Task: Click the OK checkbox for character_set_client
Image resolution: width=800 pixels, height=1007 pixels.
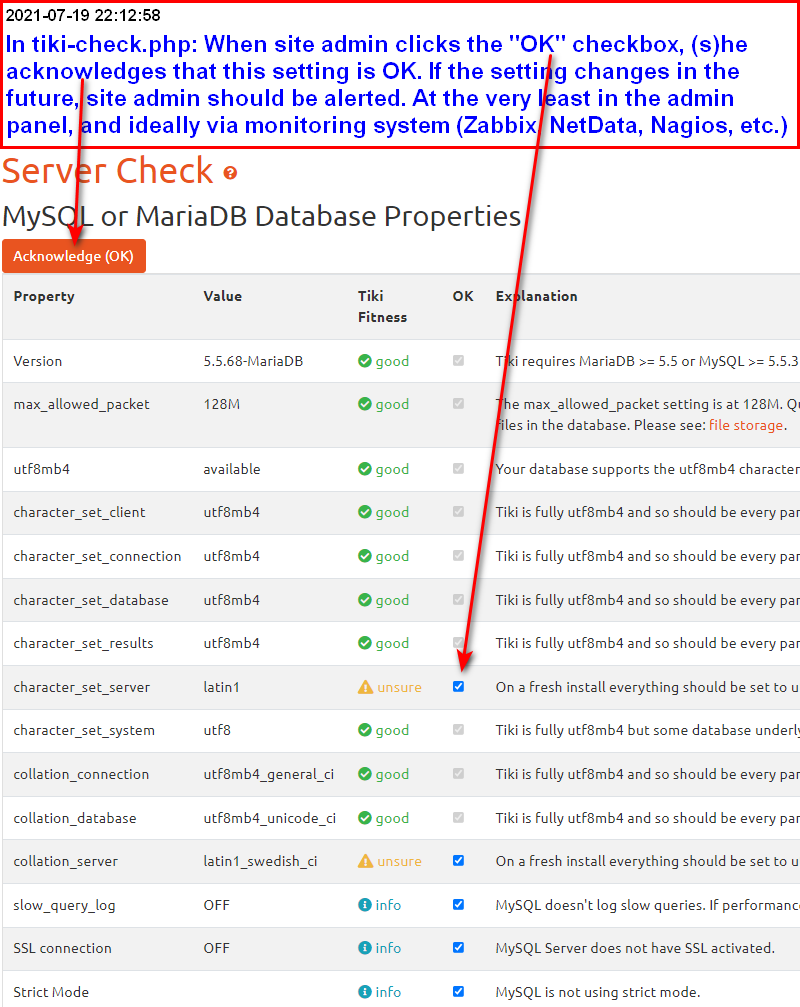Action: (x=458, y=511)
